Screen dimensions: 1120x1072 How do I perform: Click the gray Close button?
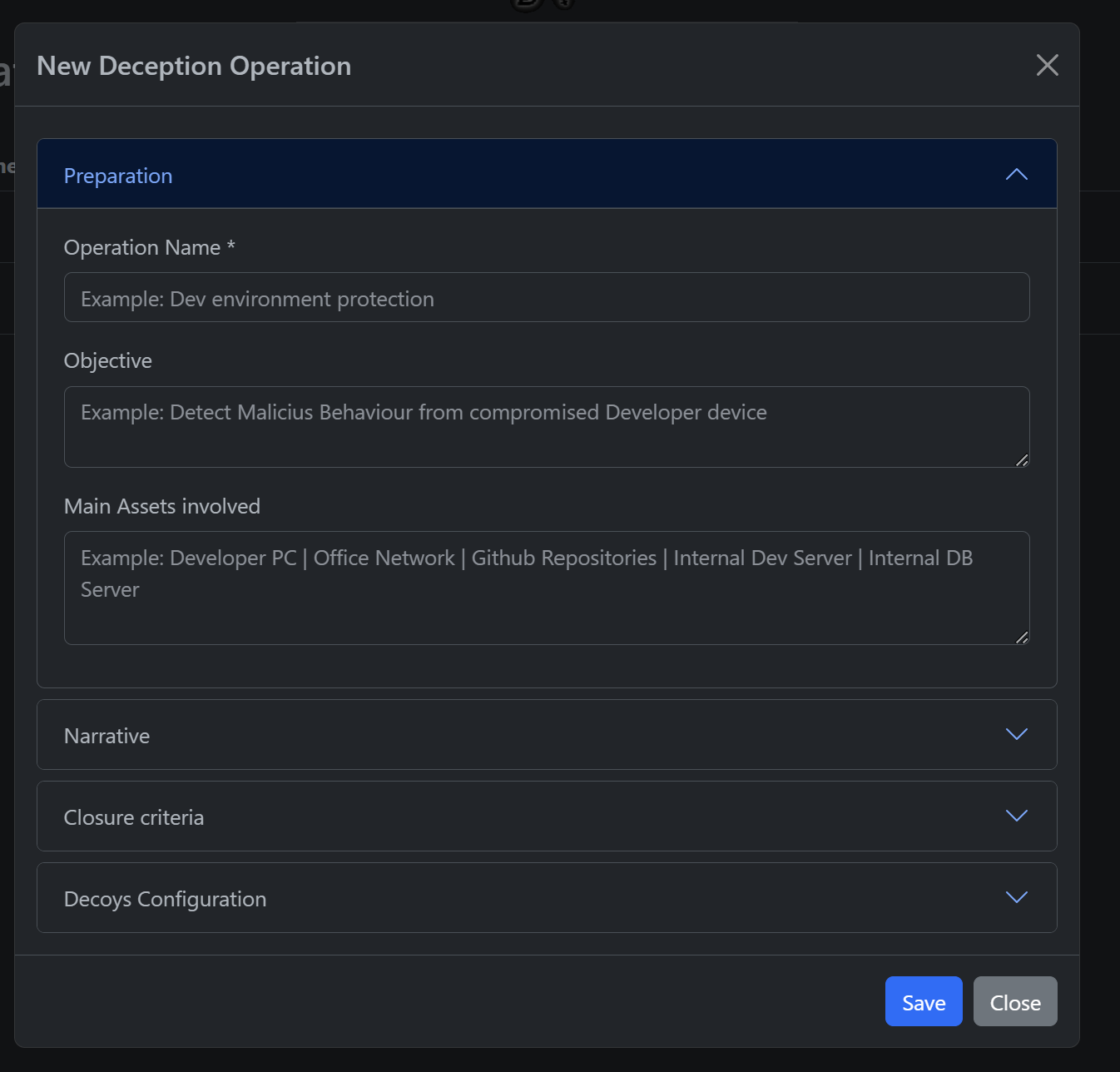tap(1015, 1001)
